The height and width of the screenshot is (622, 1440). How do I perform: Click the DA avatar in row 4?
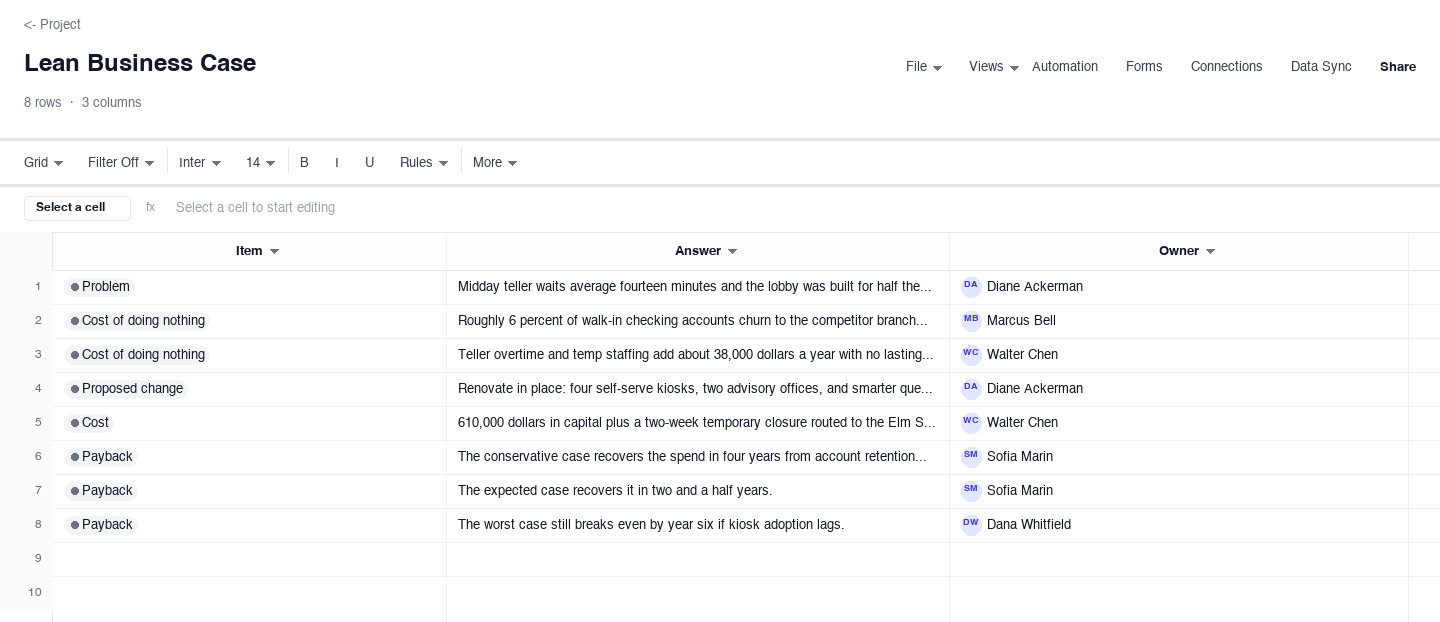[x=971, y=389]
